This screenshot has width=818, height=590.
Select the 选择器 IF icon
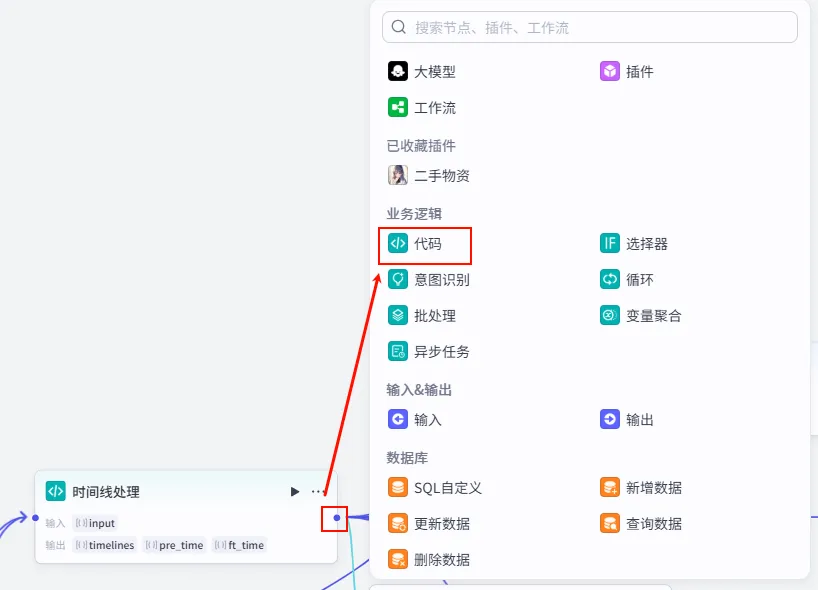point(609,243)
